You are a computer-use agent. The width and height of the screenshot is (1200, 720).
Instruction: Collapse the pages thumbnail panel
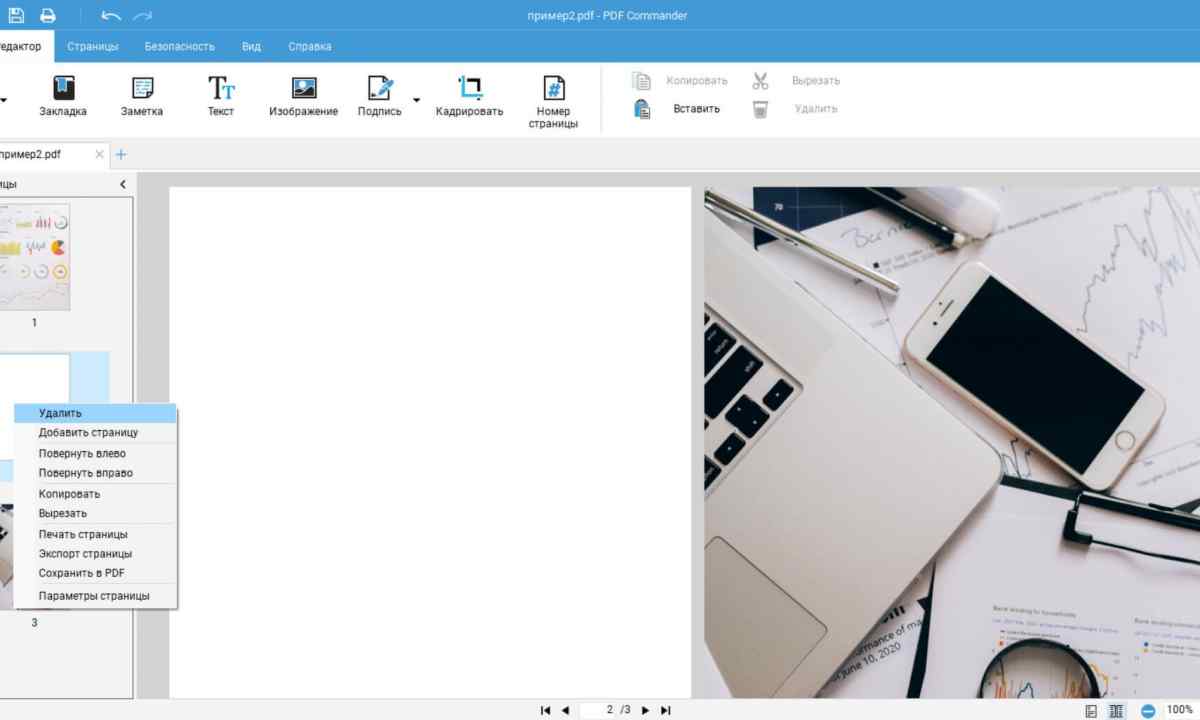tap(123, 184)
